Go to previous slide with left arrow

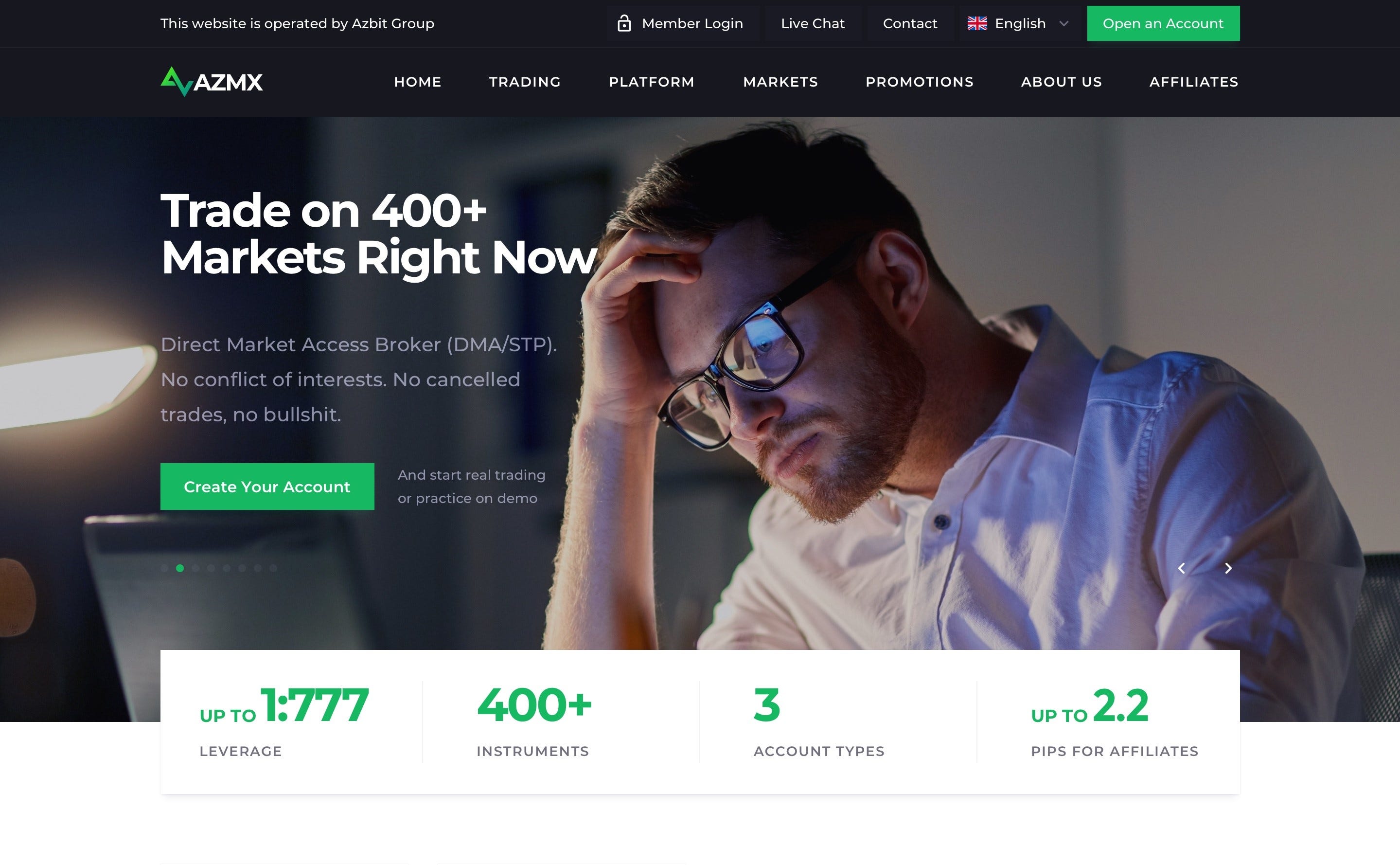[x=1182, y=568]
